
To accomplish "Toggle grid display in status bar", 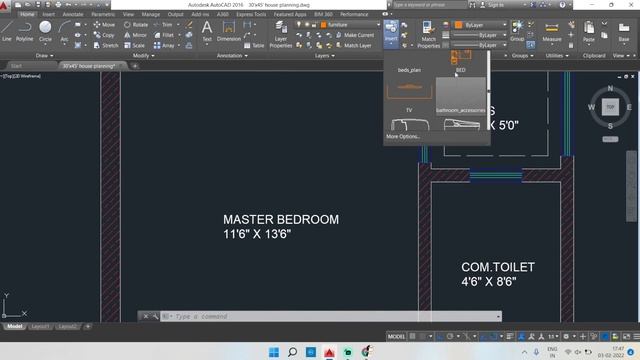I will tap(413, 336).
